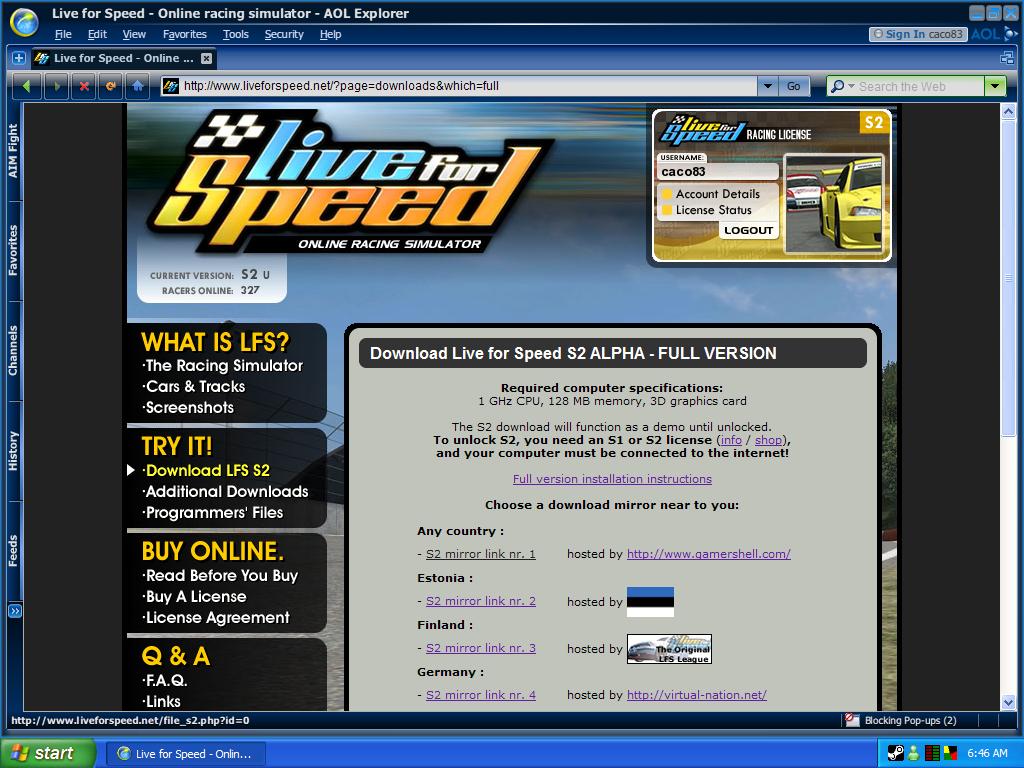This screenshot has width=1024, height=768.
Task: Open Additional Downloads page
Action: [x=226, y=492]
